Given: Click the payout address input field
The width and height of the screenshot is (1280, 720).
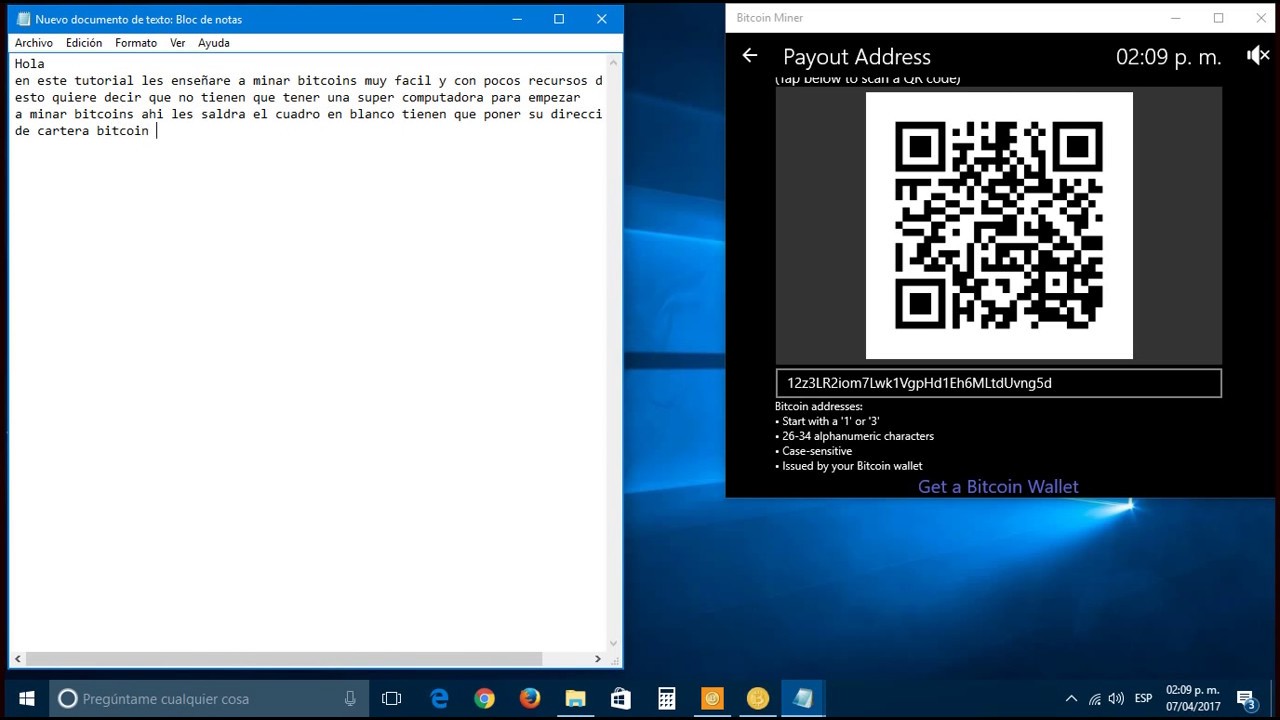Looking at the screenshot, I should [998, 383].
